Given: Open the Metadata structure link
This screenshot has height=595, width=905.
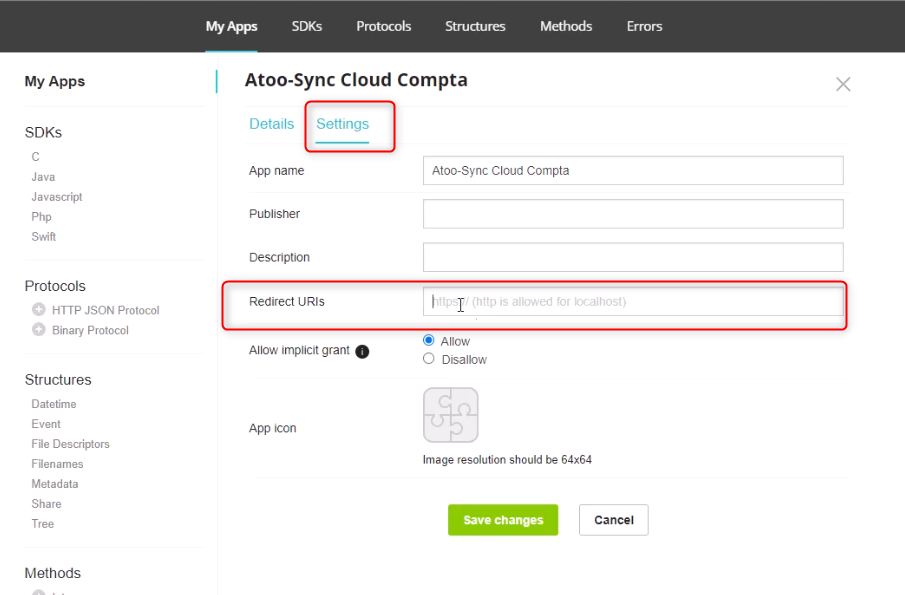Looking at the screenshot, I should [55, 484].
